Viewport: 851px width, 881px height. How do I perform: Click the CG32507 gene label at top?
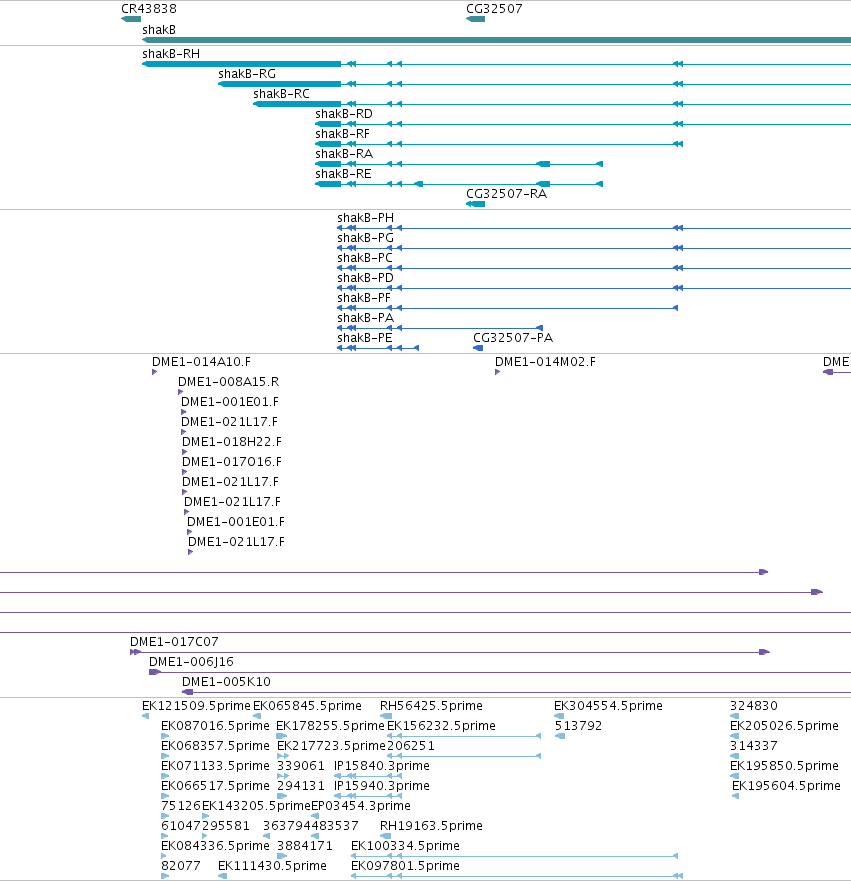click(494, 9)
